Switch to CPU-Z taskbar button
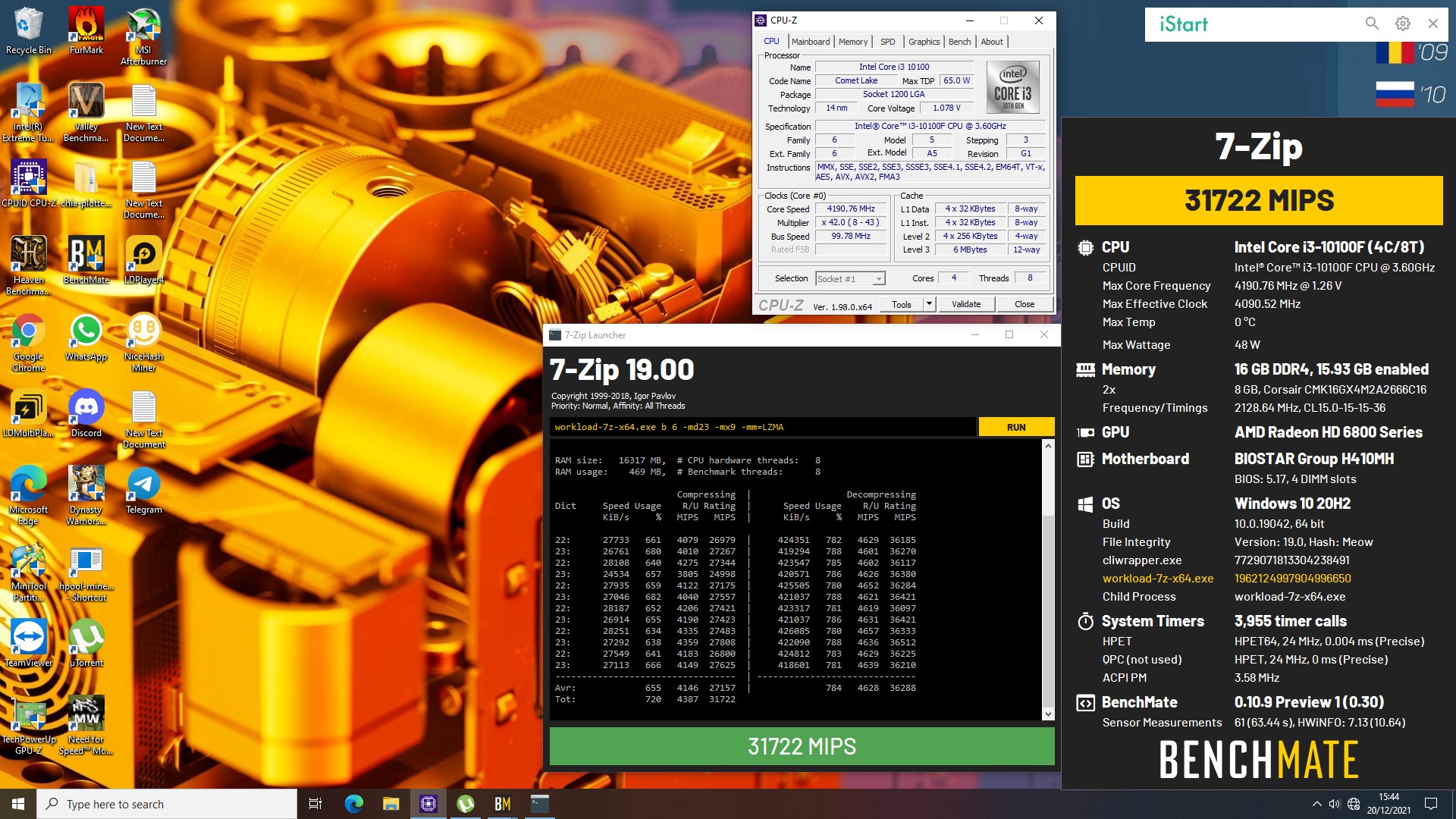Viewport: 1456px width, 819px height. tap(428, 804)
